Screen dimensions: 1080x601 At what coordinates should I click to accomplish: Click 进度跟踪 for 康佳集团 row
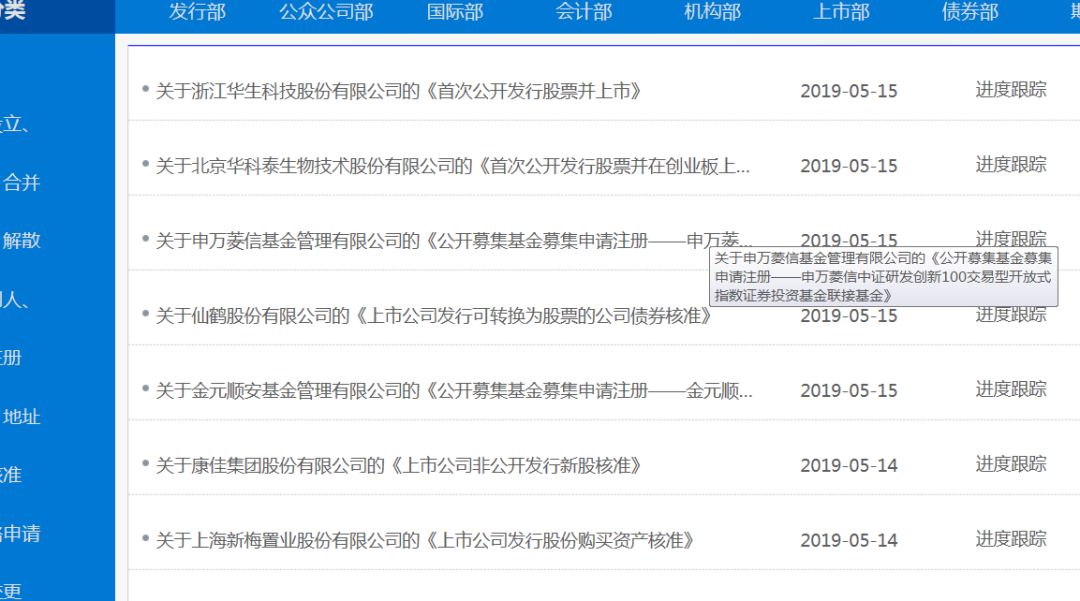click(x=1010, y=465)
